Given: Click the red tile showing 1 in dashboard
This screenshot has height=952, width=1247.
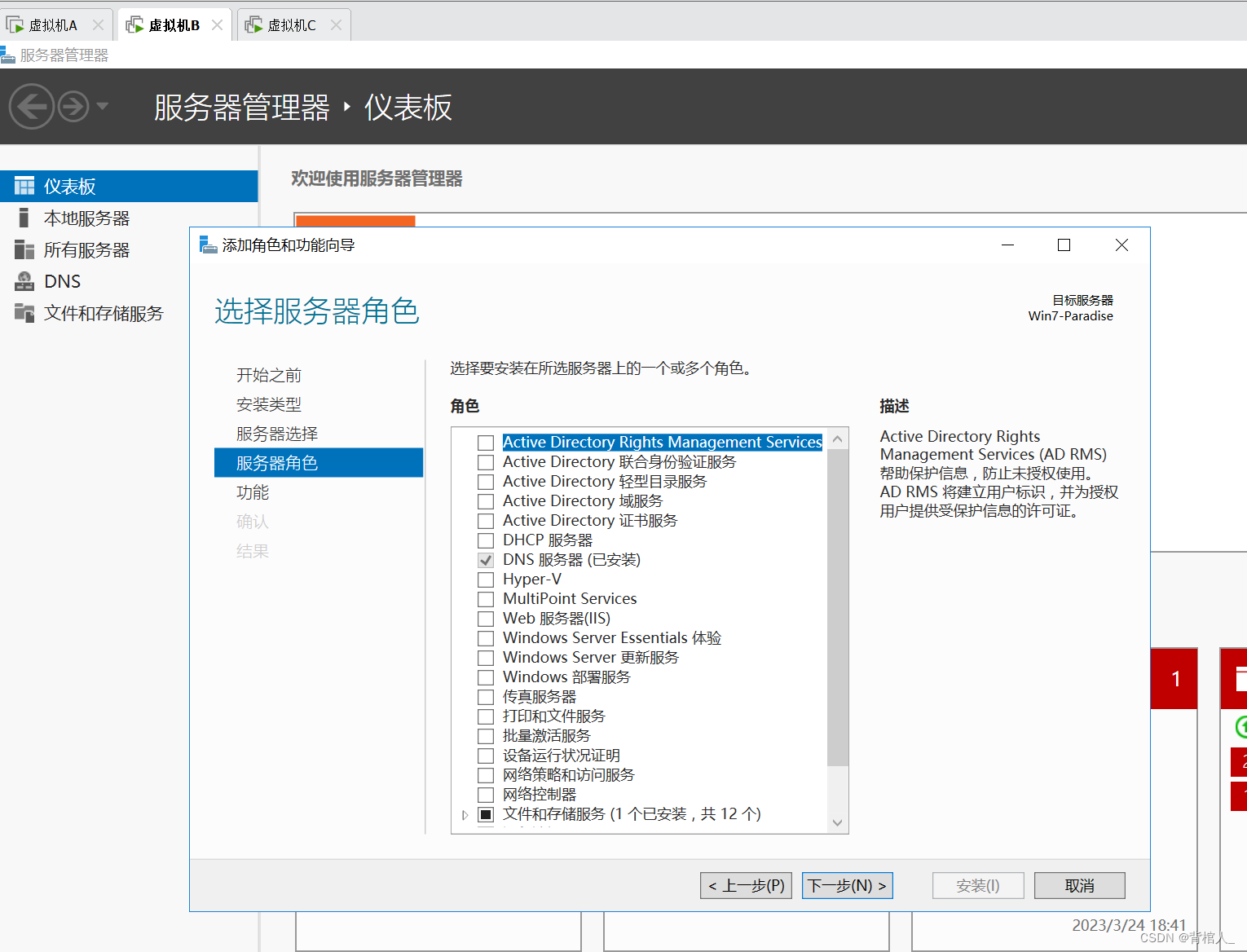Looking at the screenshot, I should [1174, 678].
